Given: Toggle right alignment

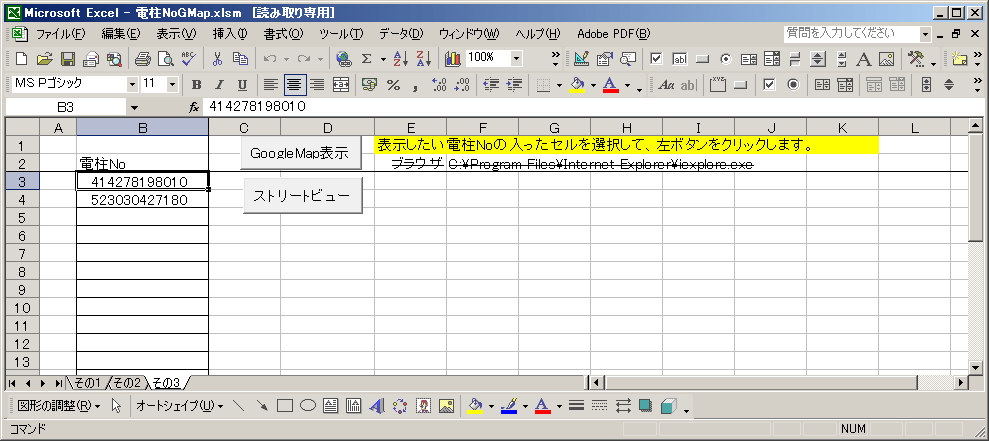Looking at the screenshot, I should click(317, 85).
